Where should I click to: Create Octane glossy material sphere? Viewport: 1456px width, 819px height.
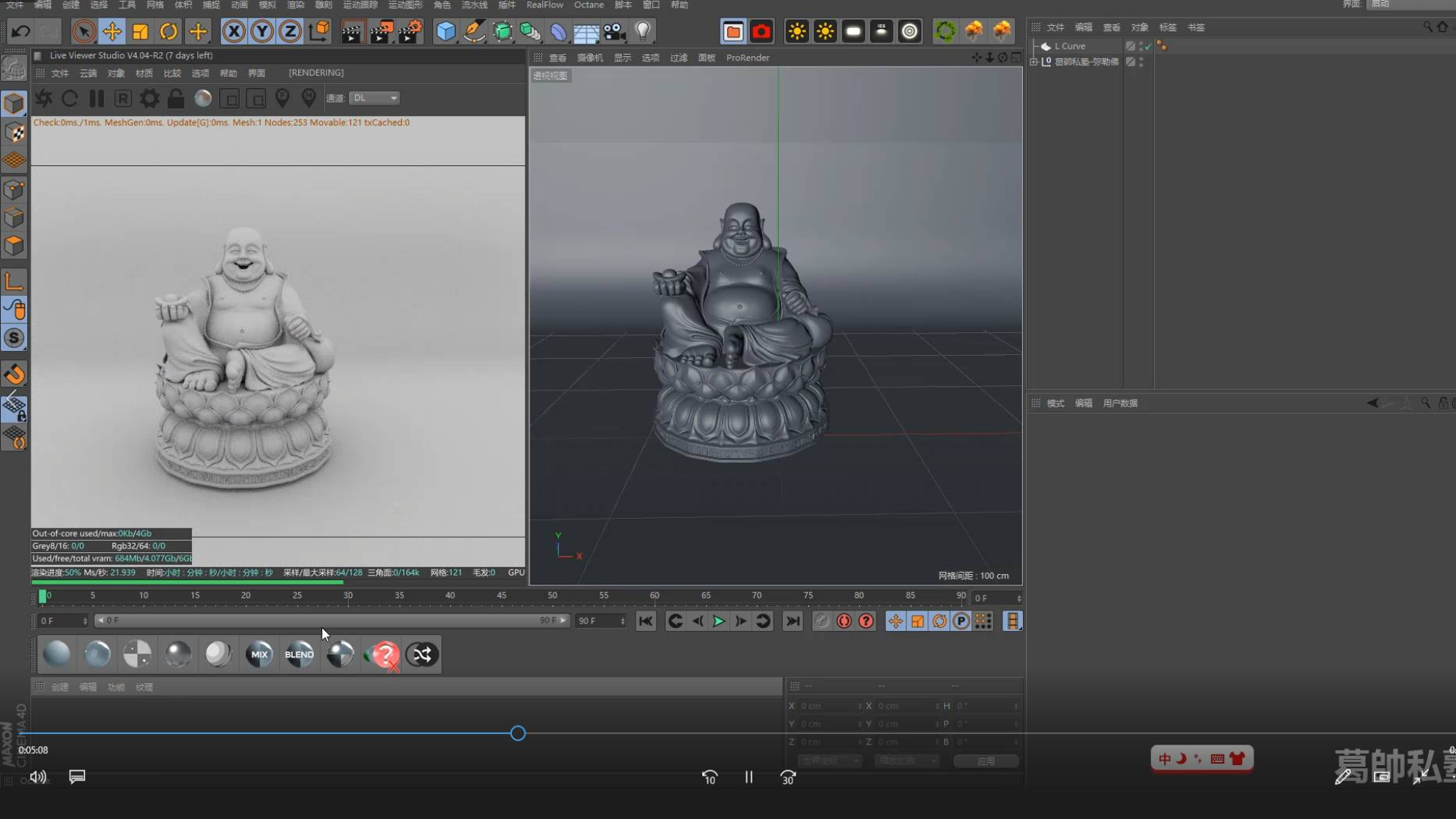(x=97, y=654)
